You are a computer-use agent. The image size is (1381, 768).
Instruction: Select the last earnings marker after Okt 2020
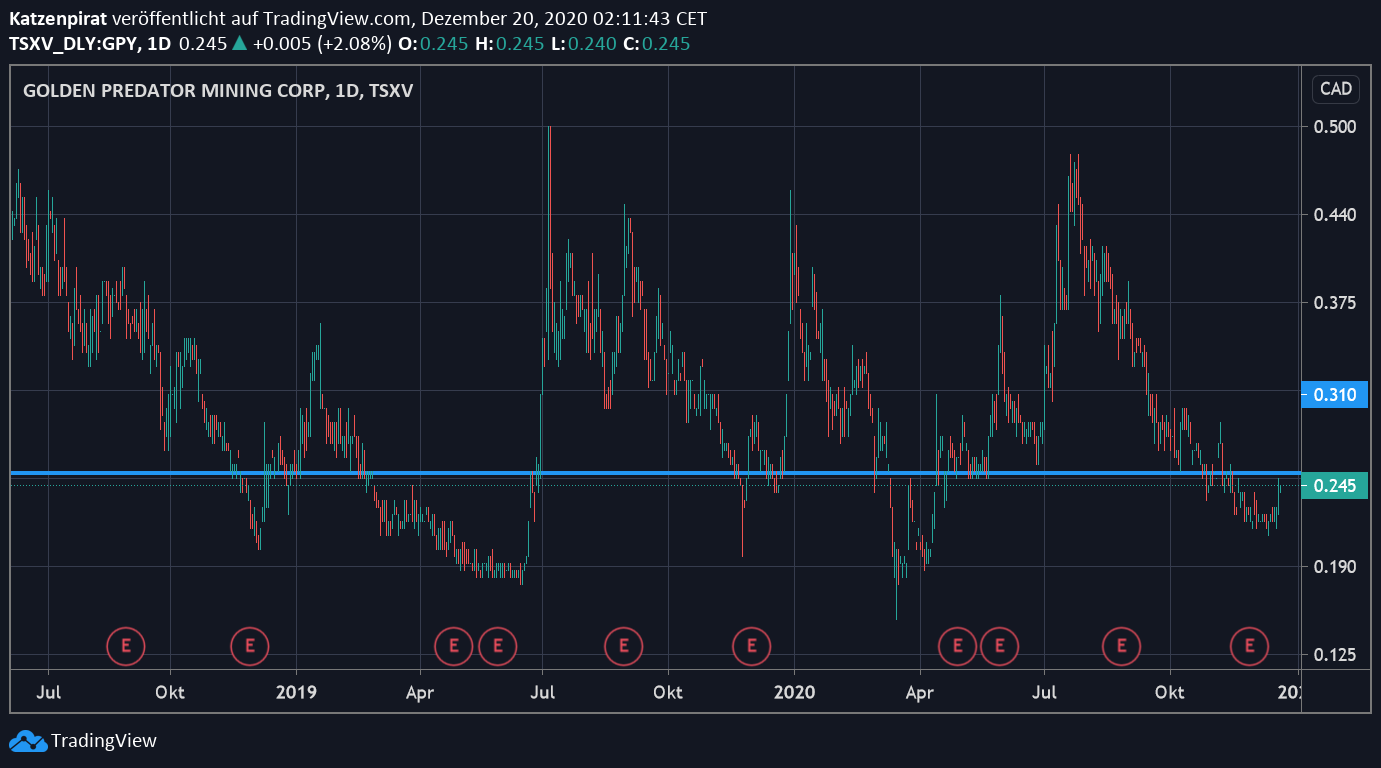coord(1249,646)
